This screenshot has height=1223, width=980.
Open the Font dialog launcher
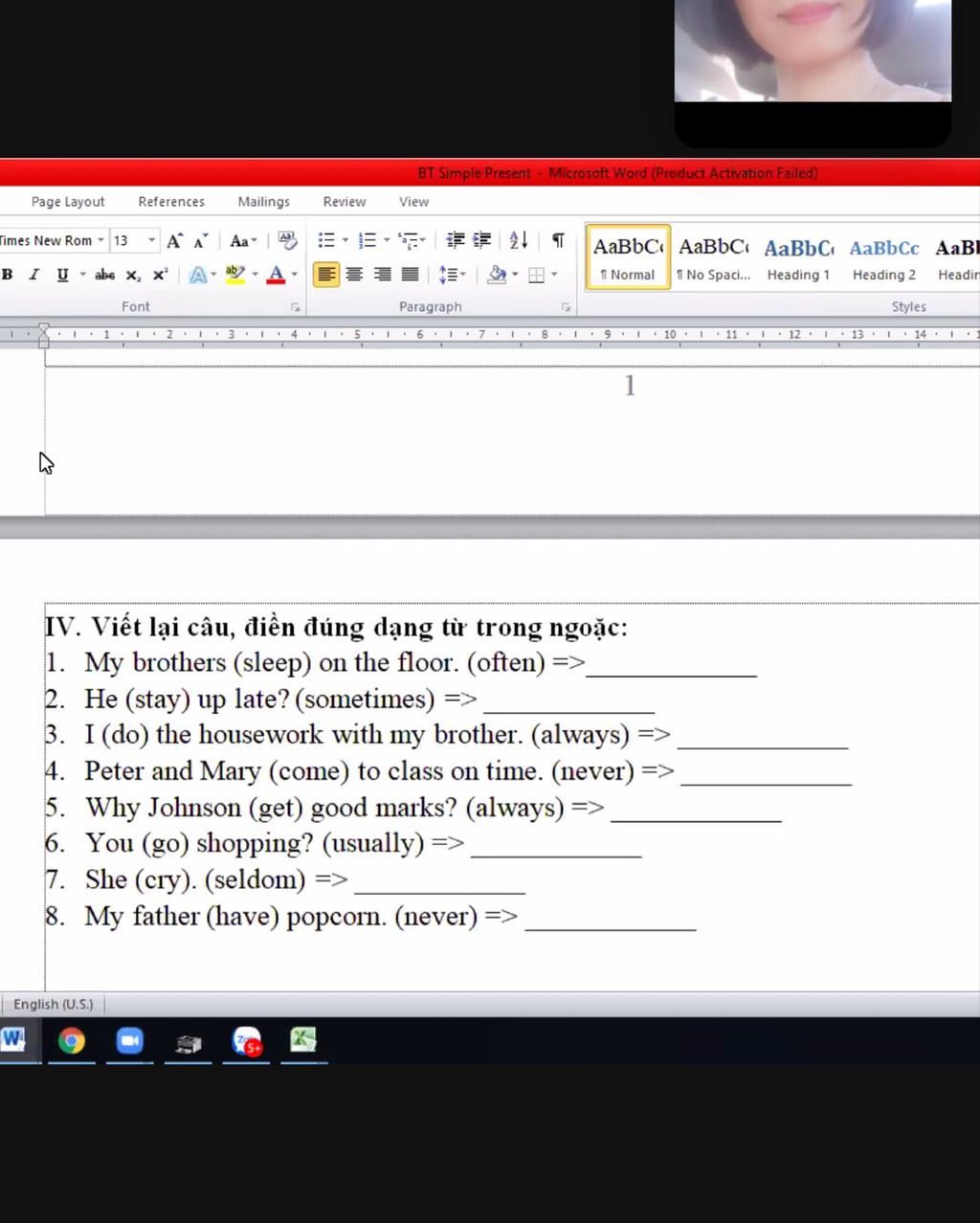295,307
